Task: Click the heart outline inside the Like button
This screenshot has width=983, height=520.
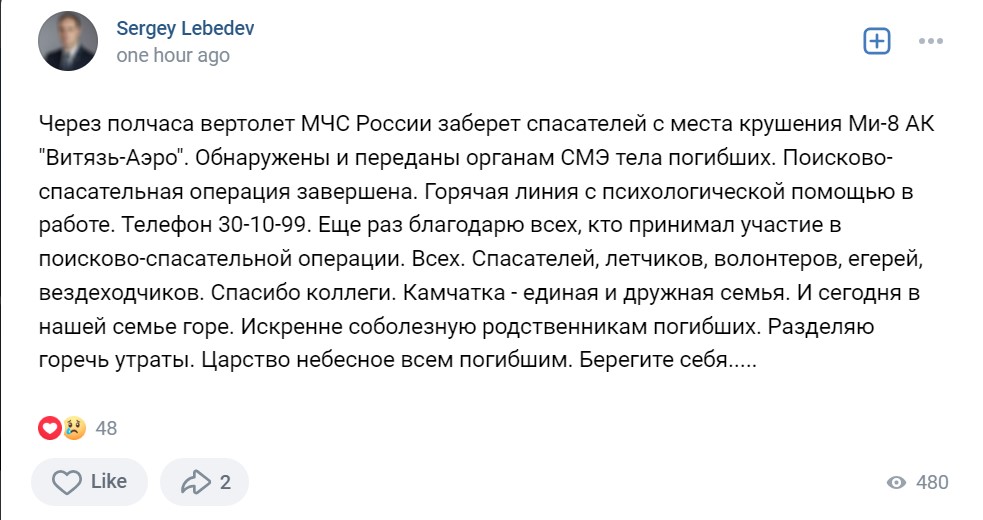Action: tap(66, 482)
